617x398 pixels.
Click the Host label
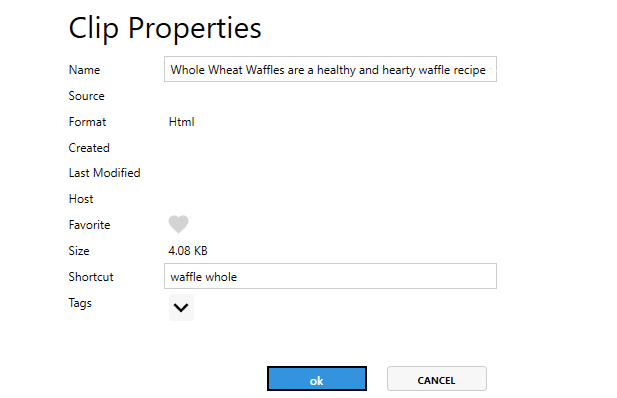tap(81, 199)
